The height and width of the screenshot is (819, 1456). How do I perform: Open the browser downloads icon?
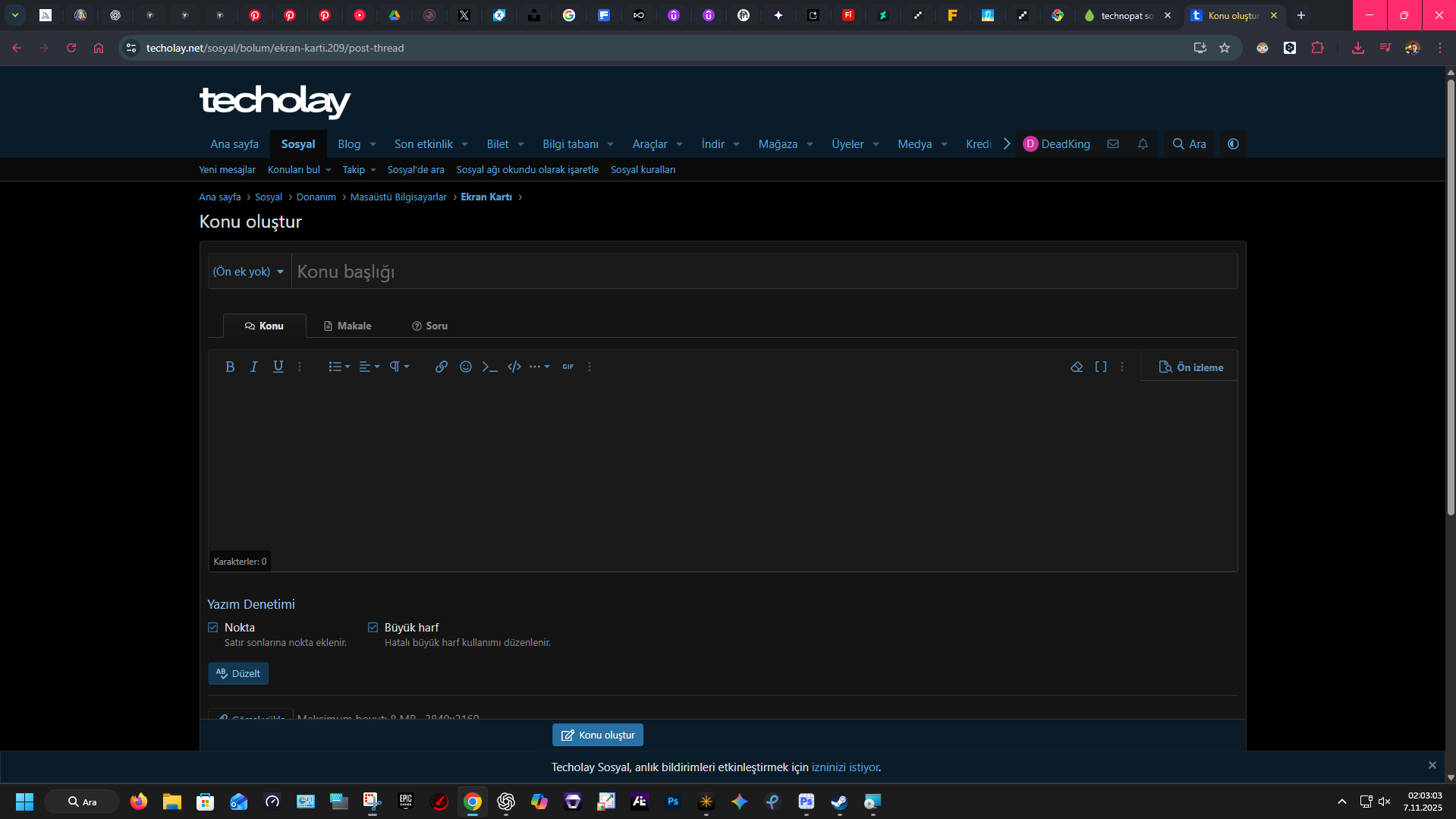(x=1358, y=48)
